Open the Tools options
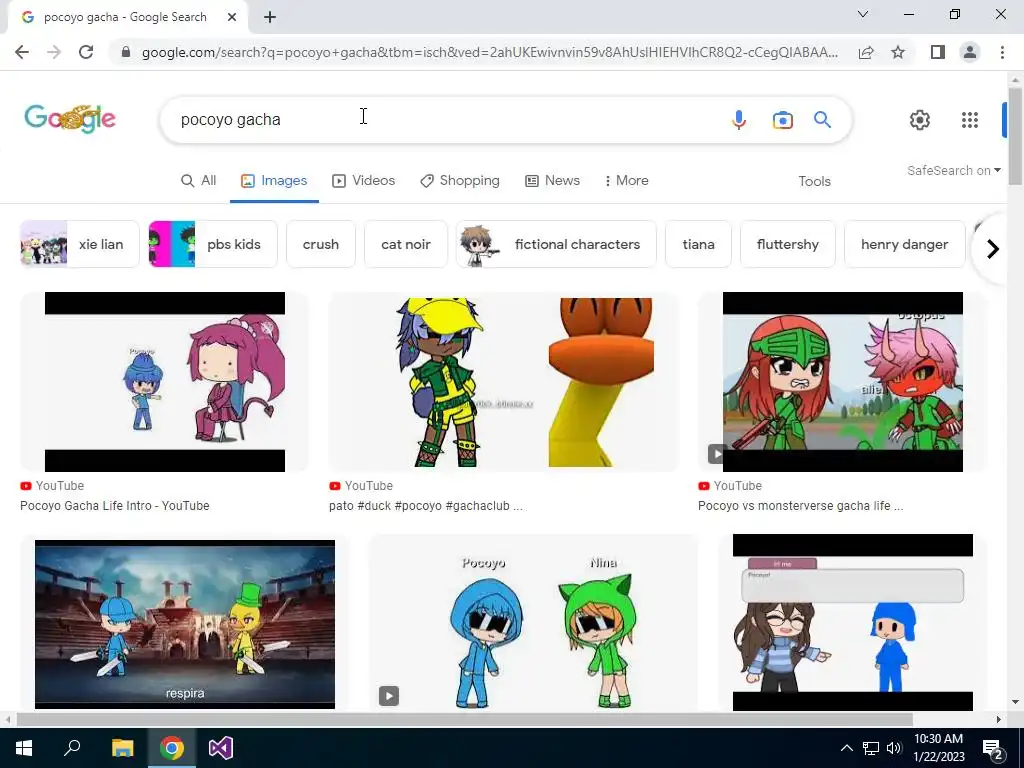This screenshot has height=768, width=1024. pos(814,182)
